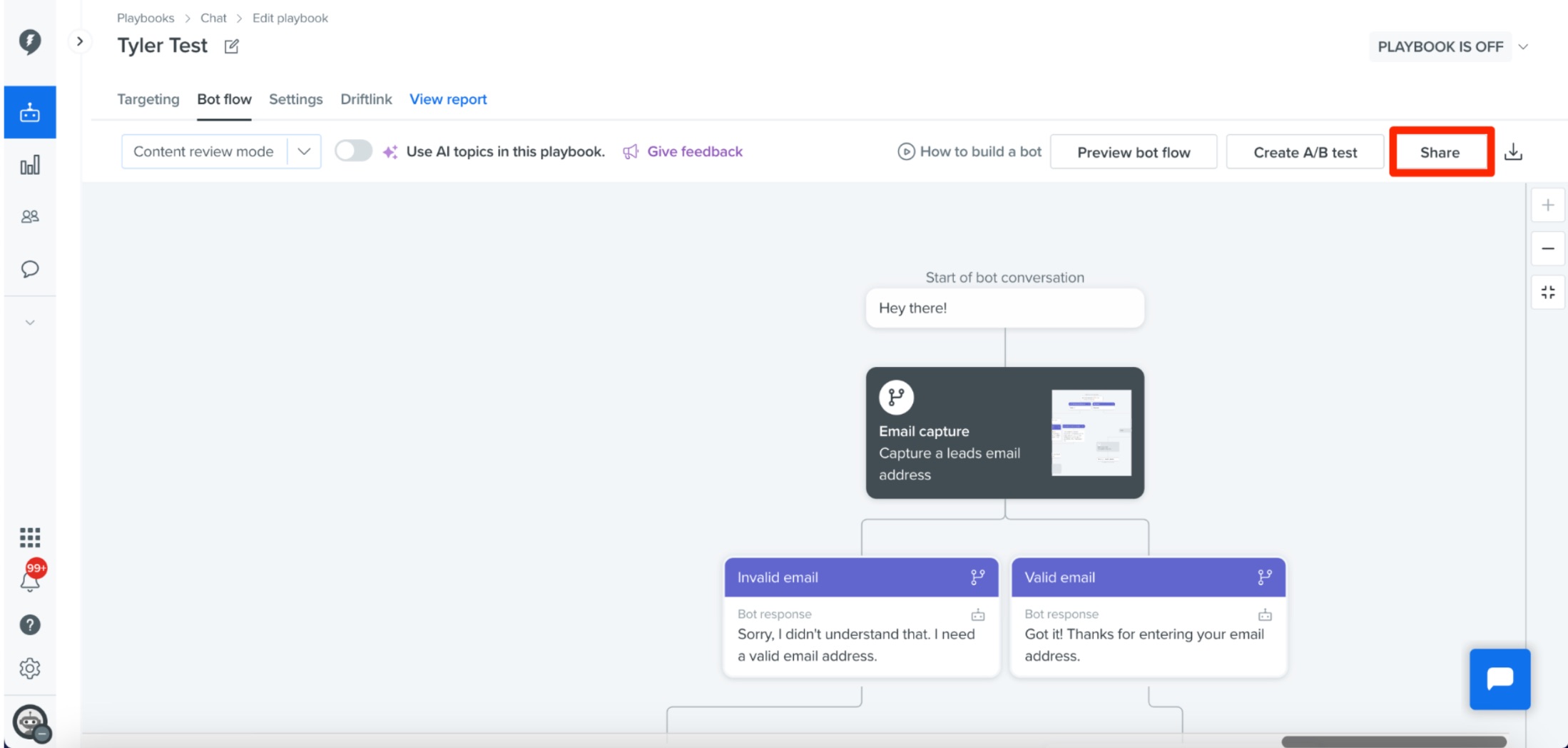Open the notifications bell with 99+ badge
Screen dimensions: 1568x748
[31, 577]
